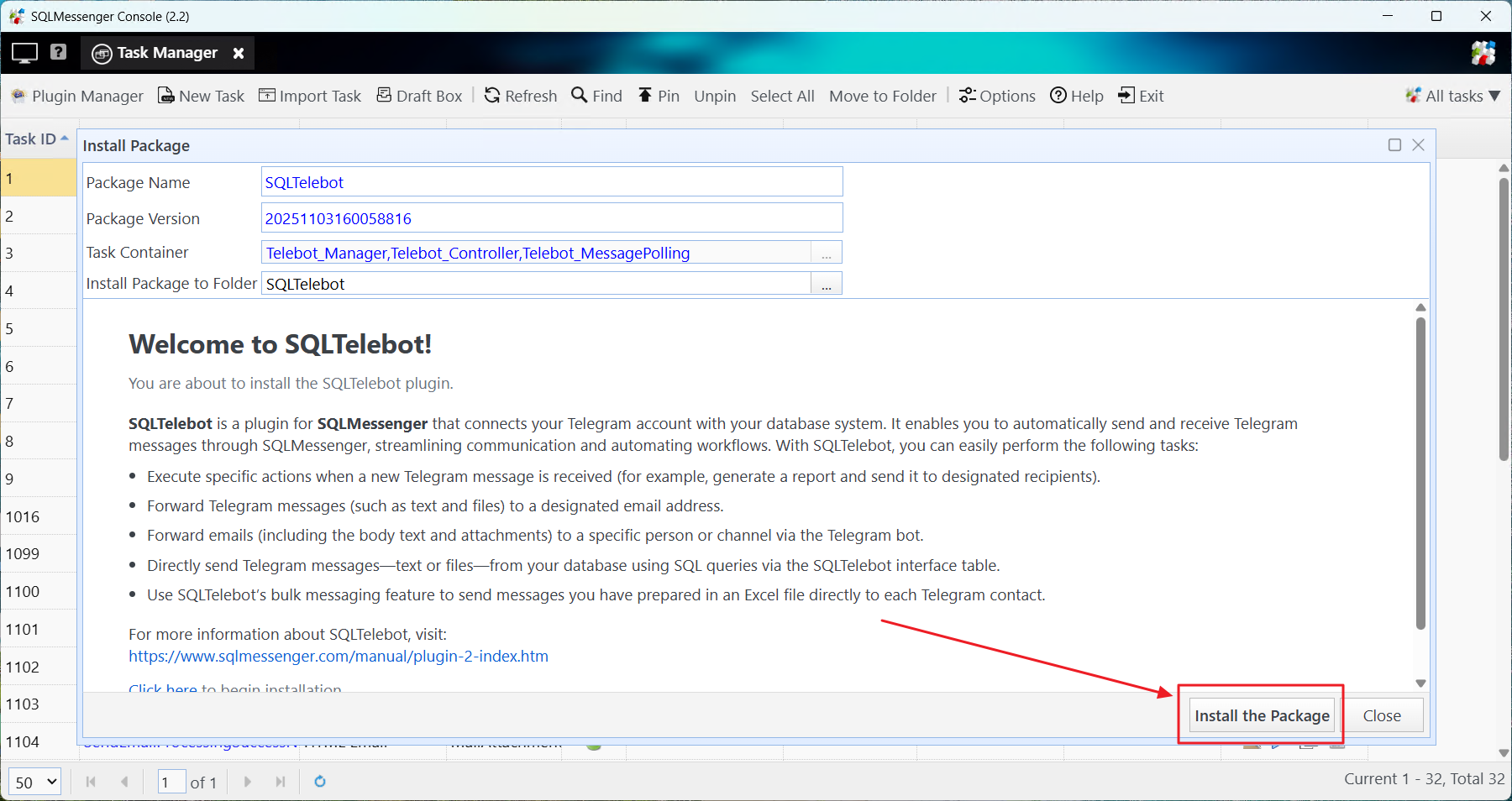The height and width of the screenshot is (801, 1512).
Task: Open Find search tool
Action: point(597,96)
